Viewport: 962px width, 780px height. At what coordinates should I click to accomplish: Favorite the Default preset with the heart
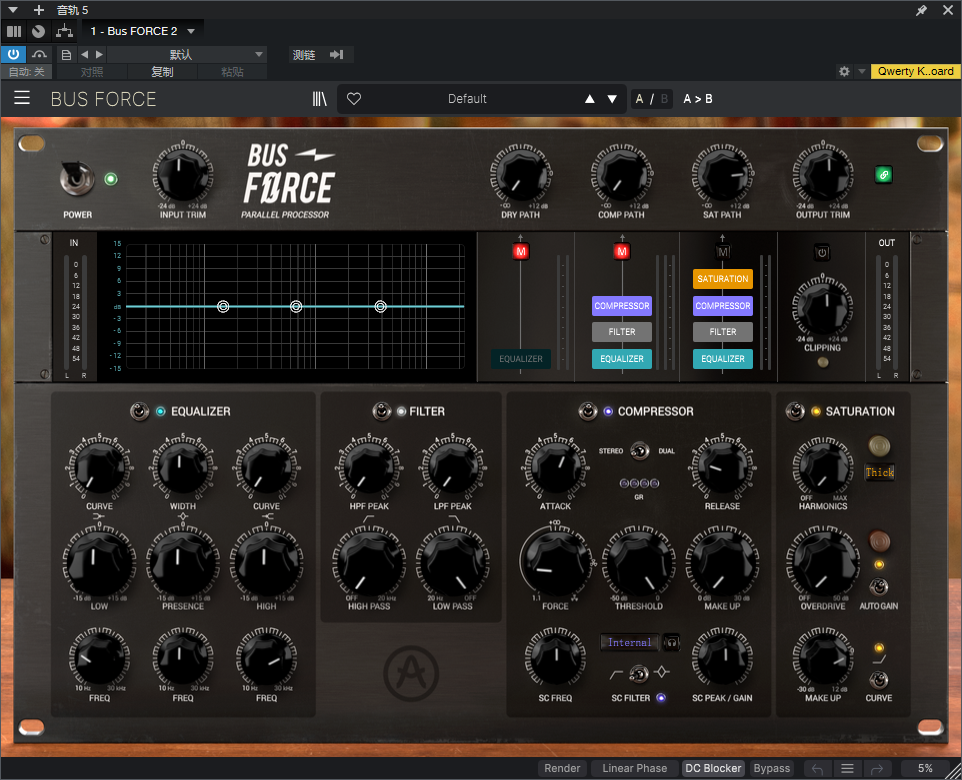click(354, 99)
